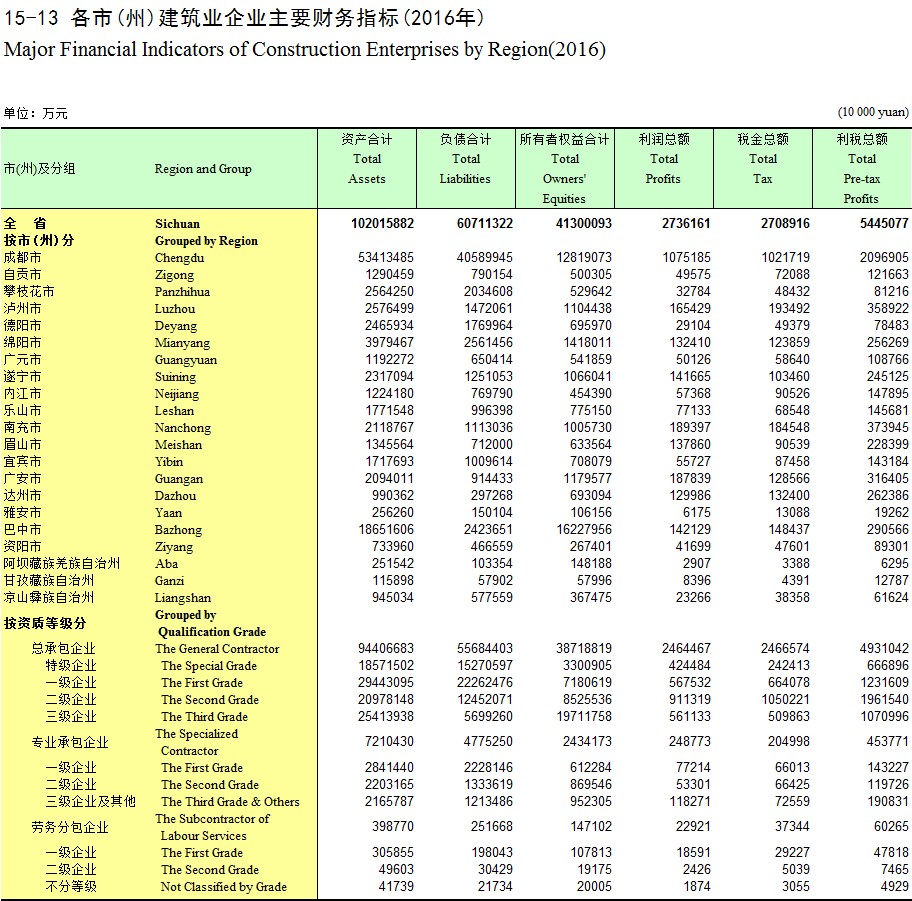
Task: Click the English table title
Action: 305,49
